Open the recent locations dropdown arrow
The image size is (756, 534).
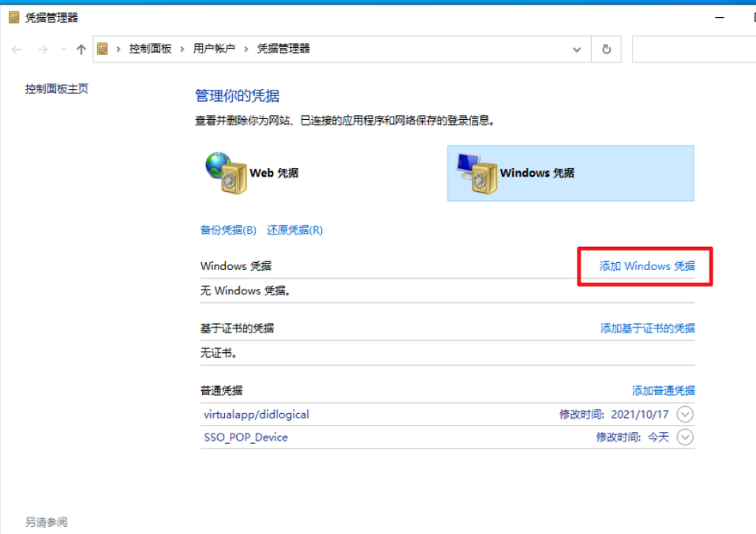[x=63, y=49]
